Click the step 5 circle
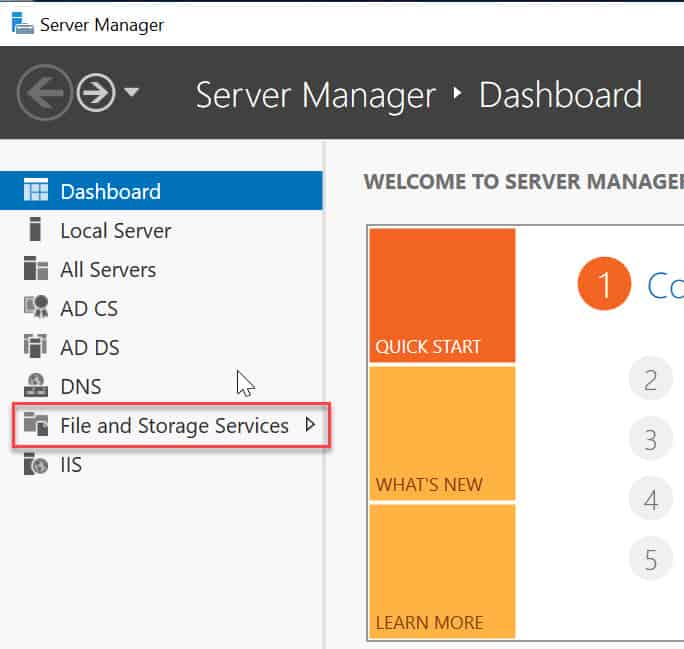 650,559
